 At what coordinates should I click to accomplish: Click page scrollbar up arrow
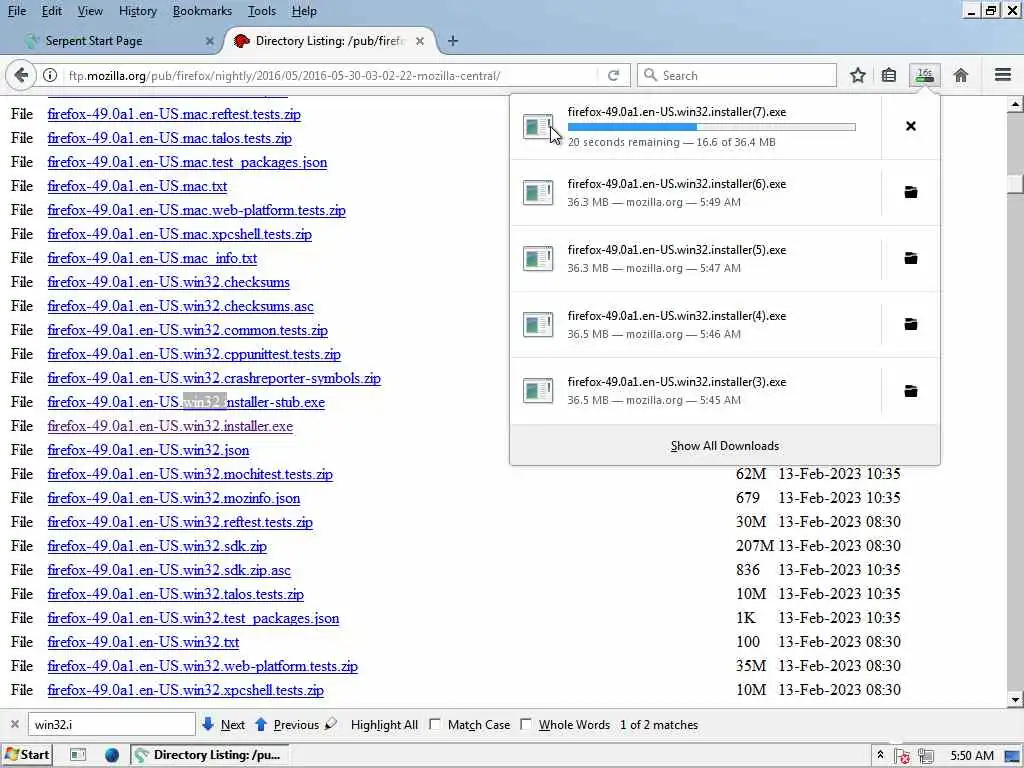(x=1015, y=104)
